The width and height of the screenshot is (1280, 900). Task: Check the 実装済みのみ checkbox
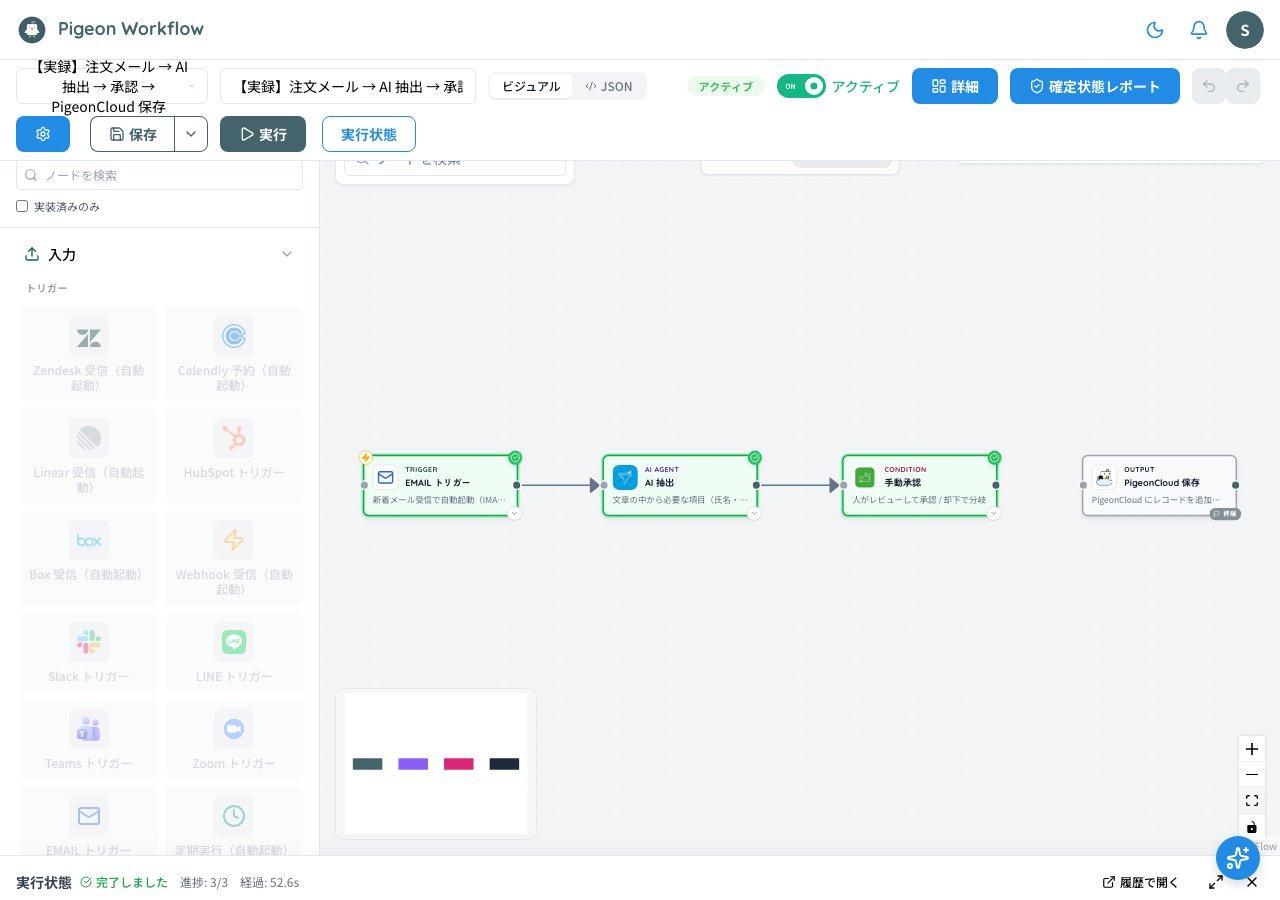[x=22, y=206]
